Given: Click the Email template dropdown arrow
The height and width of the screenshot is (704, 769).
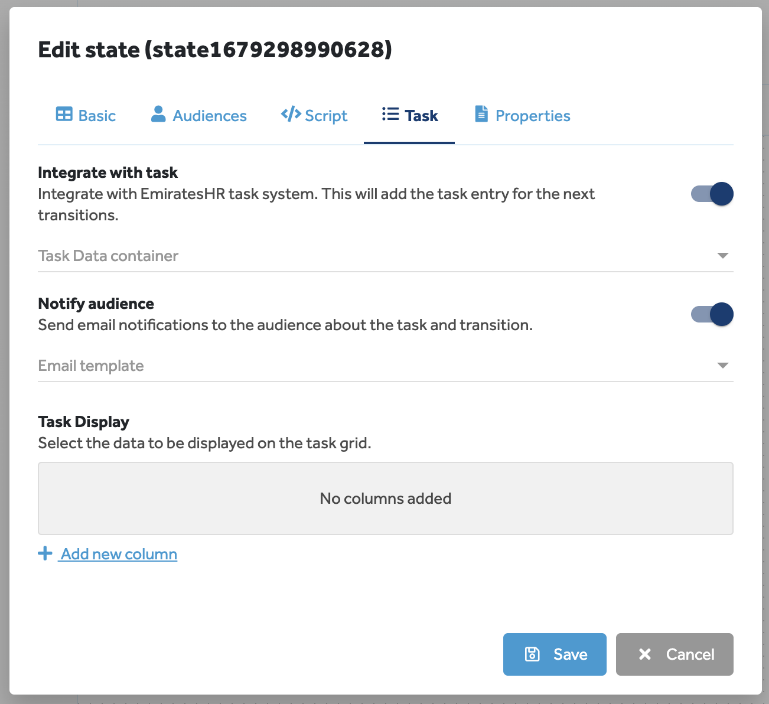Looking at the screenshot, I should coord(722,365).
